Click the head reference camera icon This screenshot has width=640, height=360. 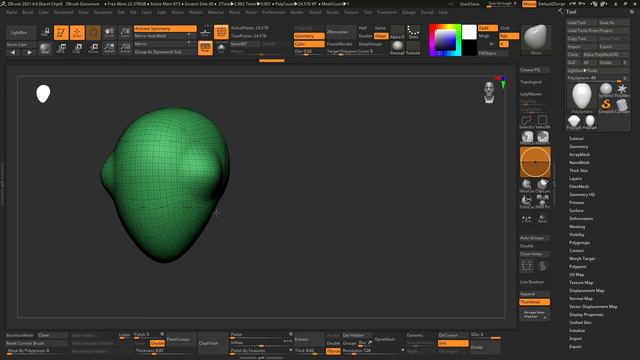489,92
